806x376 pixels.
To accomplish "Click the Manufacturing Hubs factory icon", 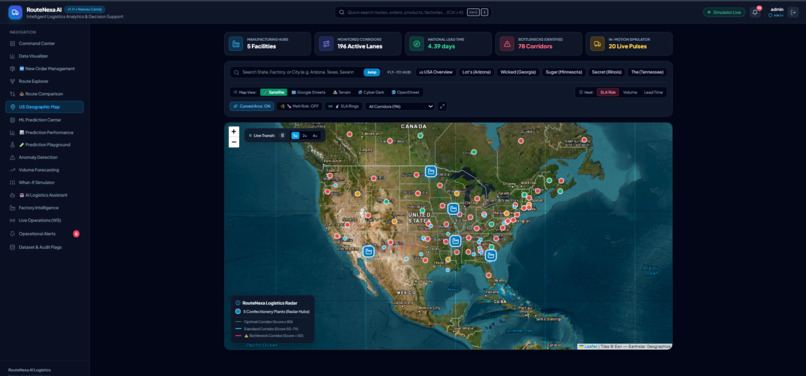I will (x=236, y=44).
